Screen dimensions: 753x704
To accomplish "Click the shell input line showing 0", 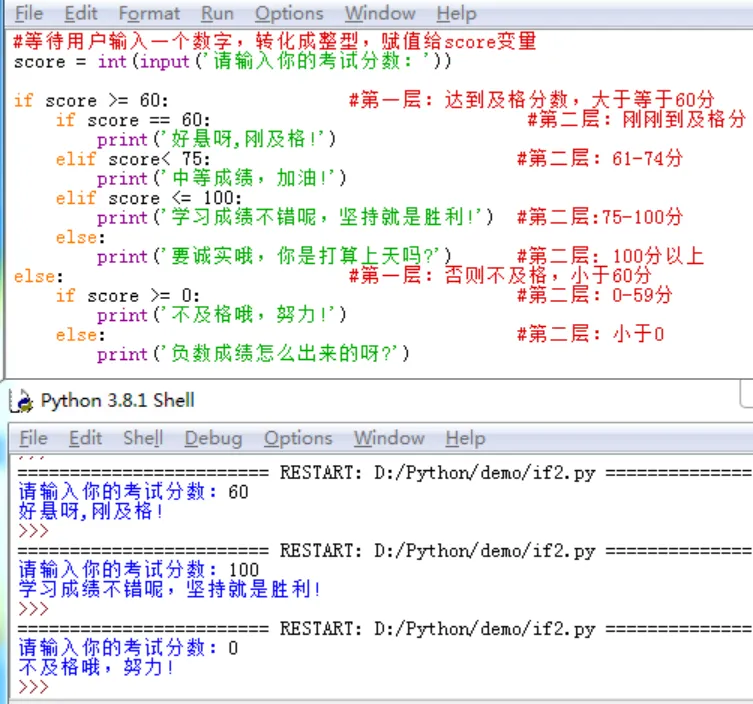I will tap(128, 647).
